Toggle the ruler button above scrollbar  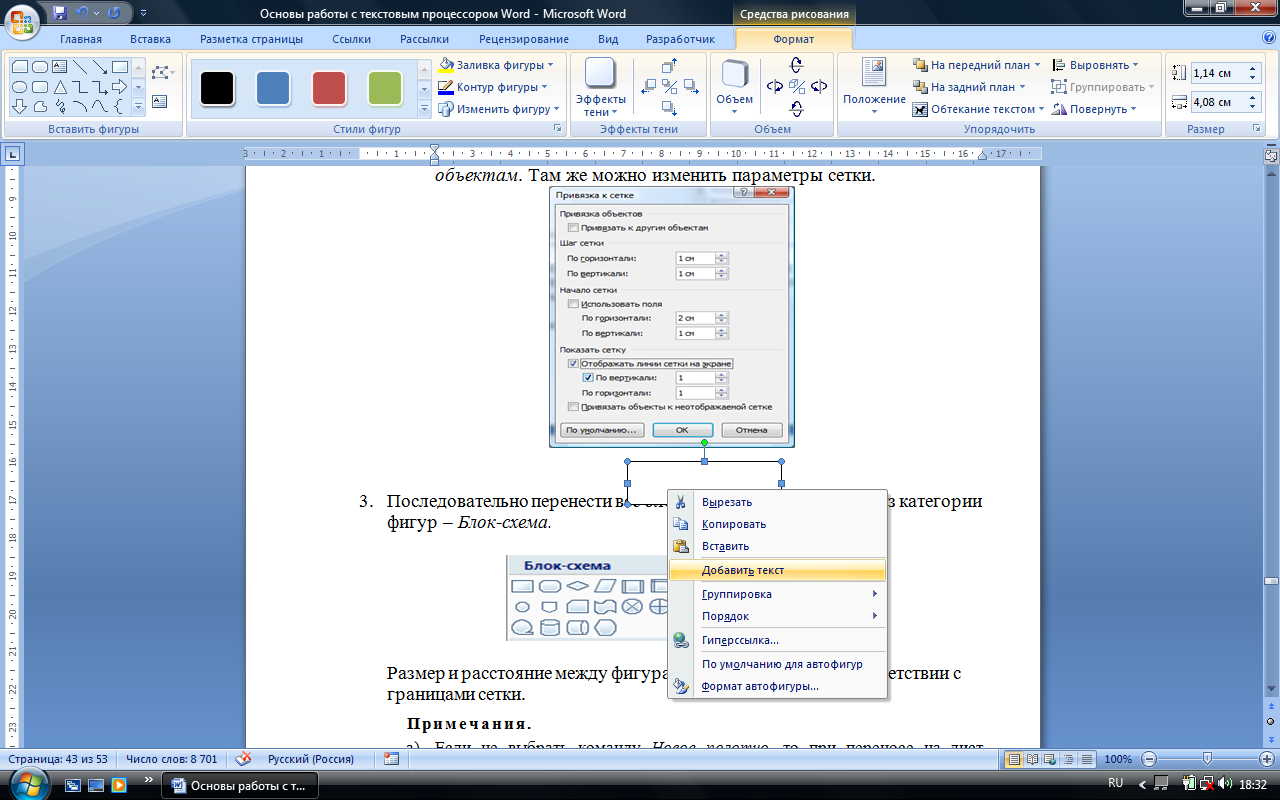coord(1271,156)
